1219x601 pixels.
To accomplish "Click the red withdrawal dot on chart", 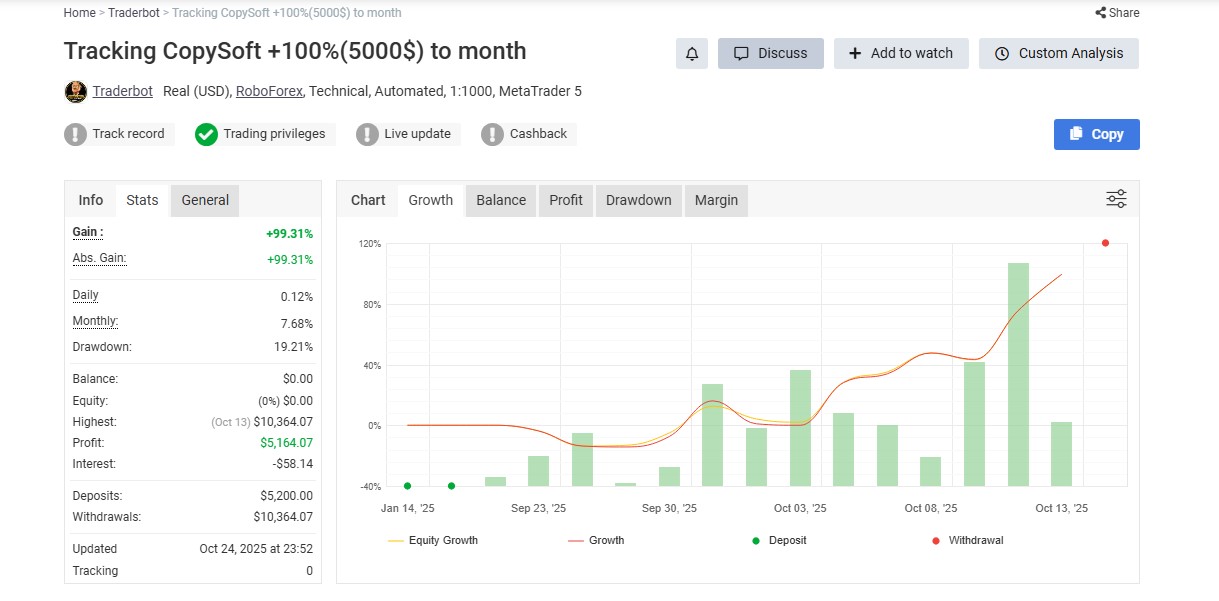I will coord(1105,243).
